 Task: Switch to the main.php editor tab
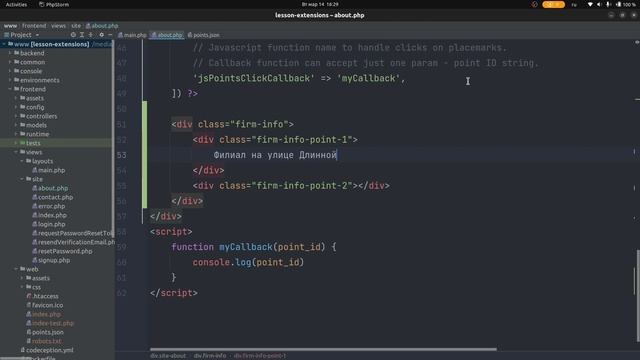pos(132,35)
